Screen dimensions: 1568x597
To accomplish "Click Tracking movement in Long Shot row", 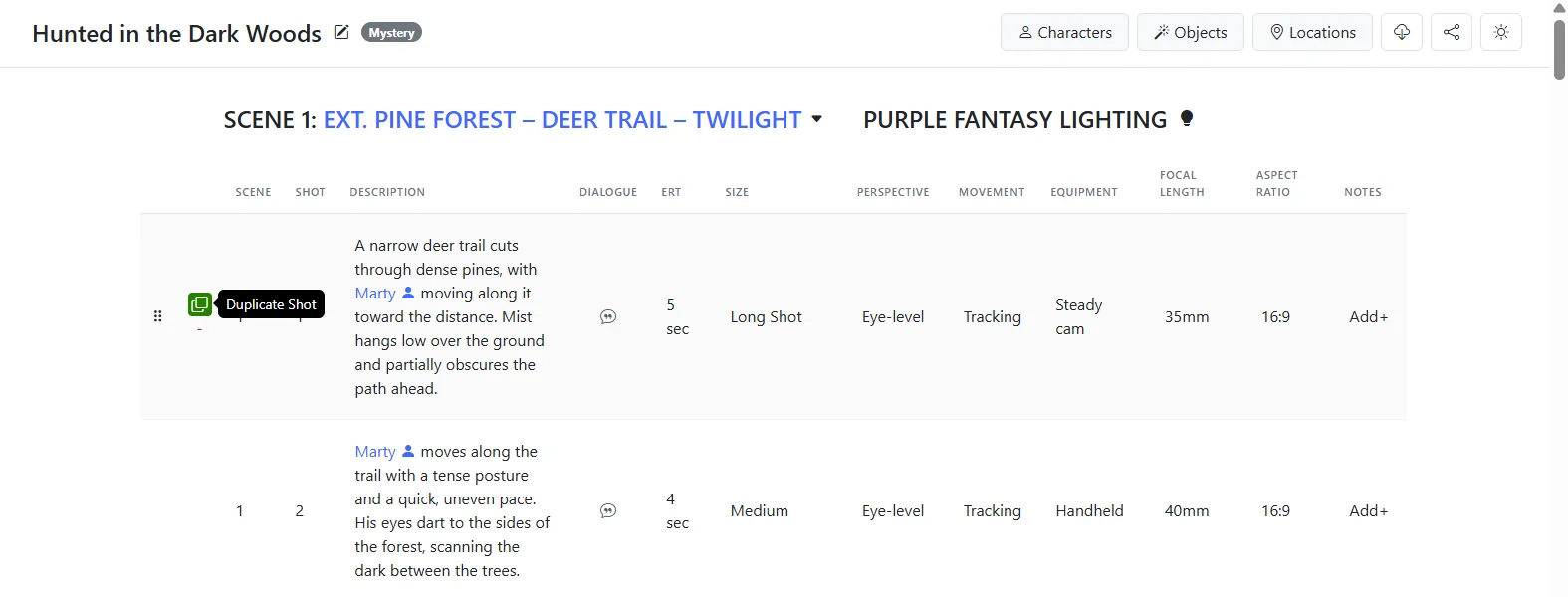I will (x=992, y=316).
